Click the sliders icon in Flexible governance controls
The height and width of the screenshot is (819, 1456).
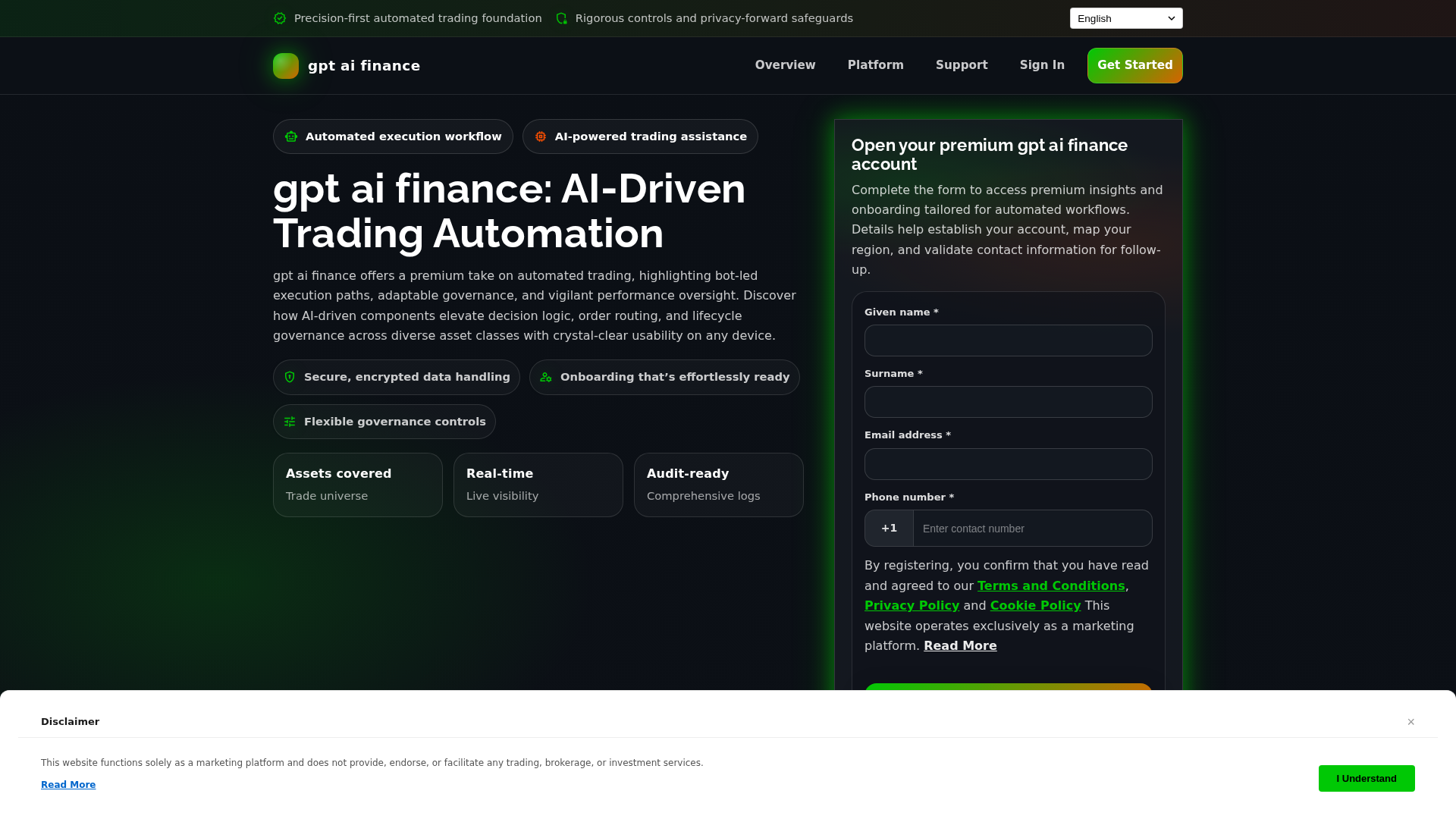click(x=290, y=422)
